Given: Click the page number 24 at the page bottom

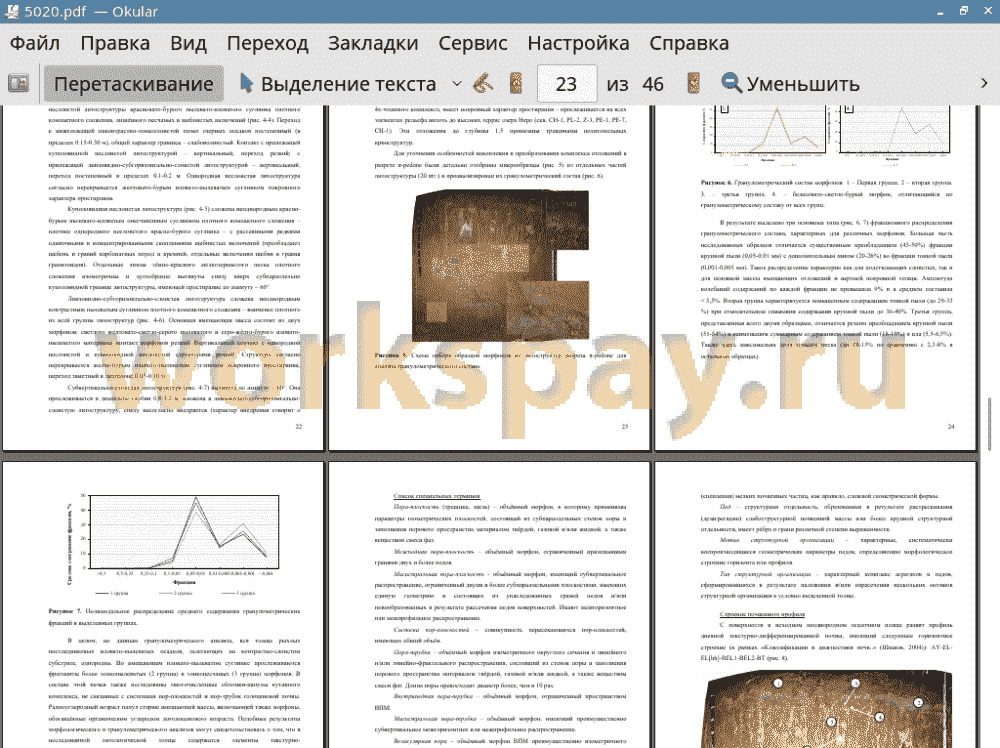Looking at the screenshot, I should coord(951,427).
